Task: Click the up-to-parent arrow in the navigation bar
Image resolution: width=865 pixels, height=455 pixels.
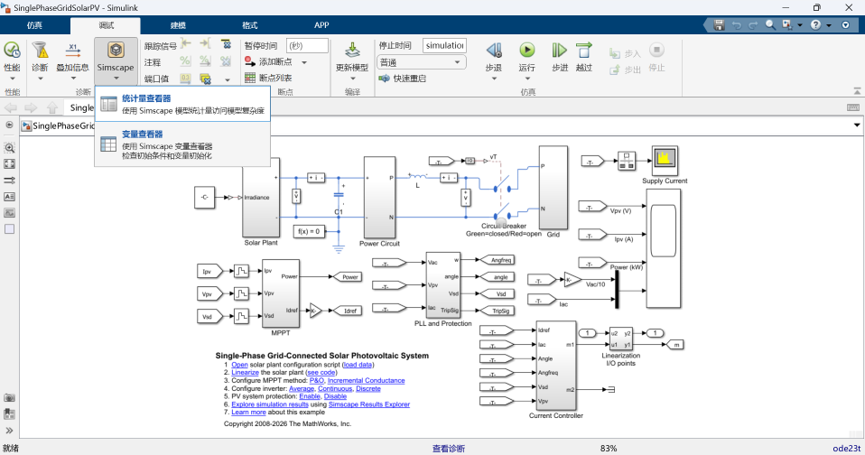Action: pyautogui.click(x=52, y=108)
